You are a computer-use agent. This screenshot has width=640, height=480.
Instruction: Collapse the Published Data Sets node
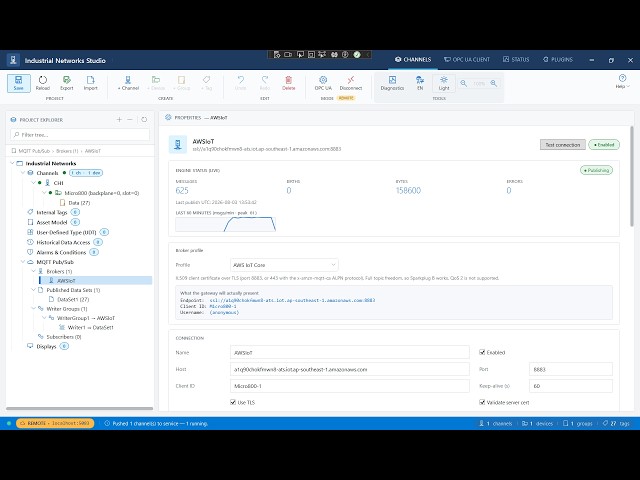point(33,290)
